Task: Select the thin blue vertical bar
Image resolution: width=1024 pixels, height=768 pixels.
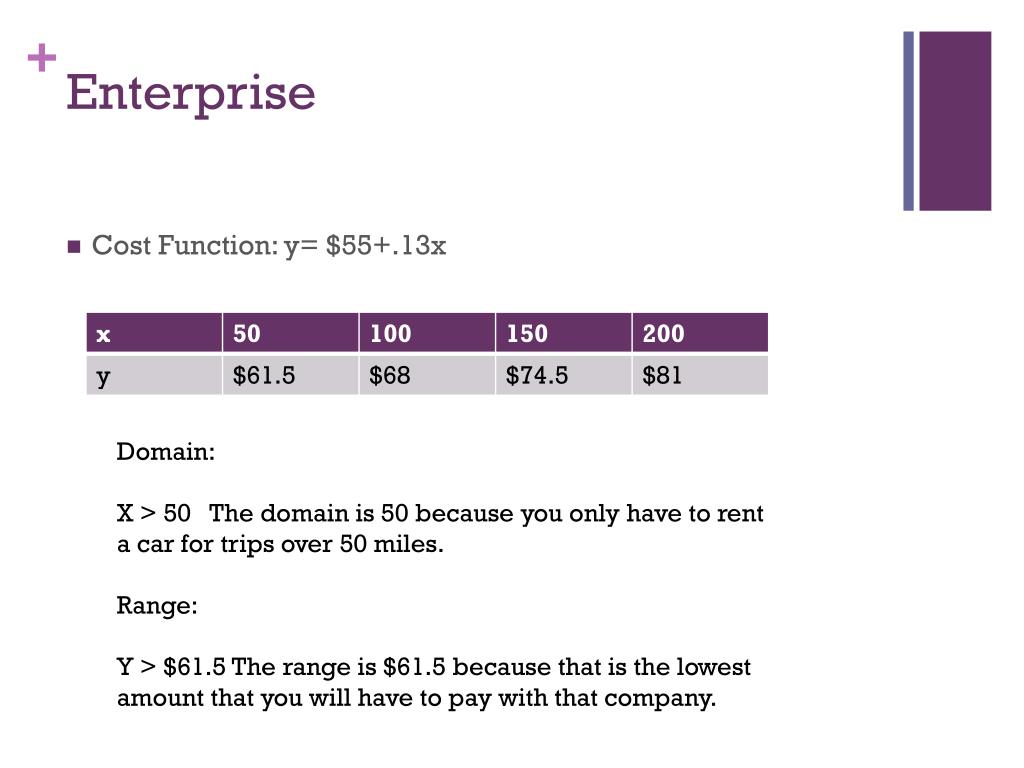Action: (908, 121)
